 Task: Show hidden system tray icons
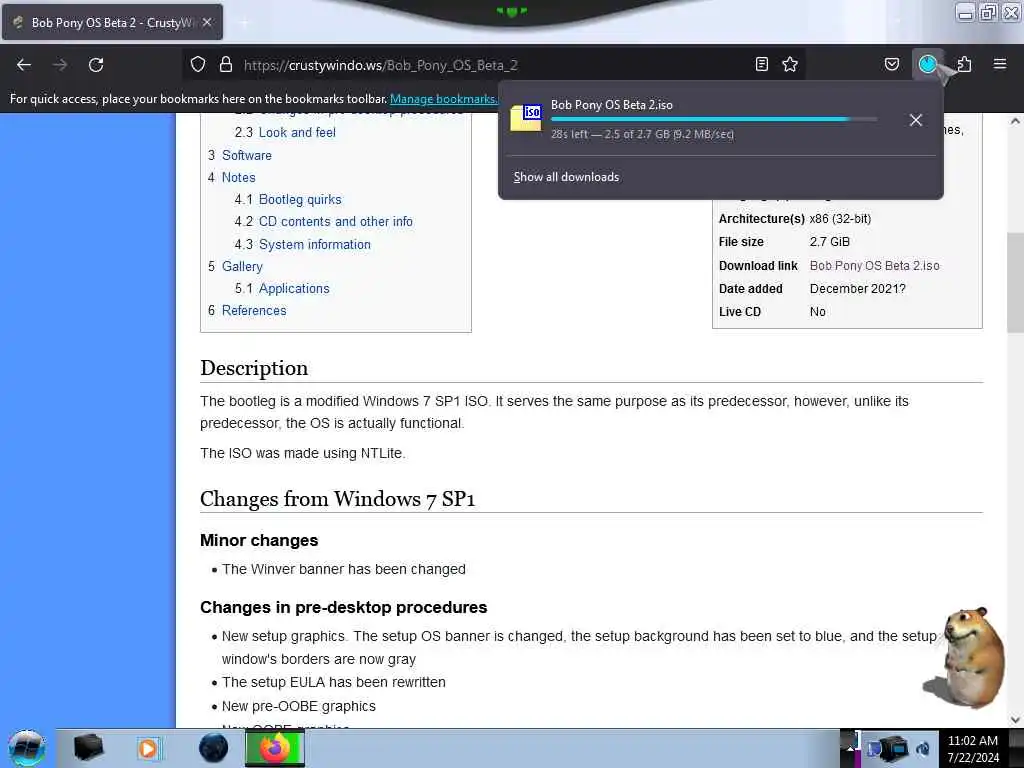[850, 748]
